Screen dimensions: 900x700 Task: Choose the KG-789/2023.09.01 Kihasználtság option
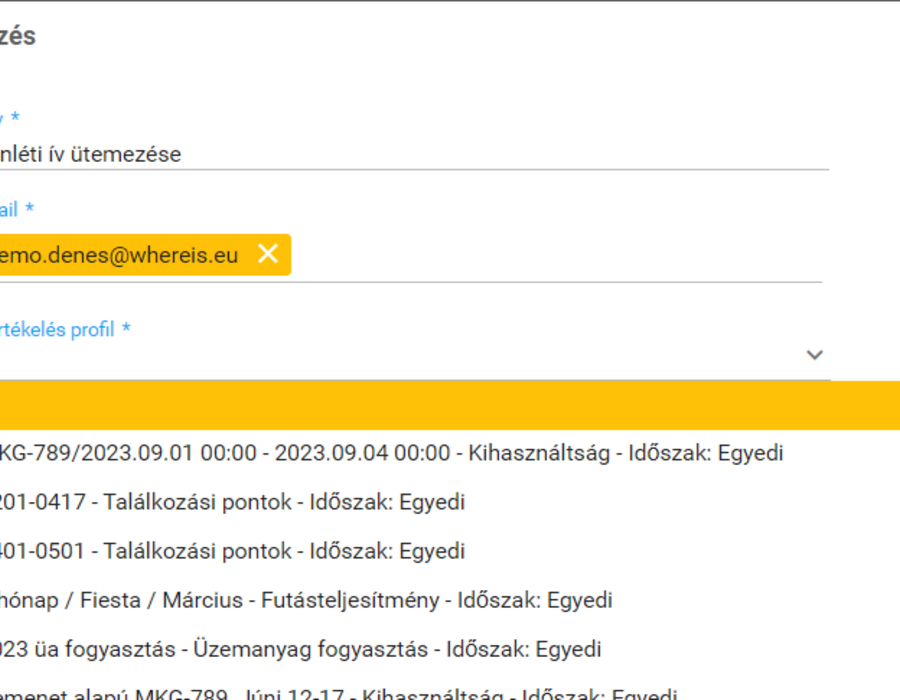pyautogui.click(x=450, y=453)
